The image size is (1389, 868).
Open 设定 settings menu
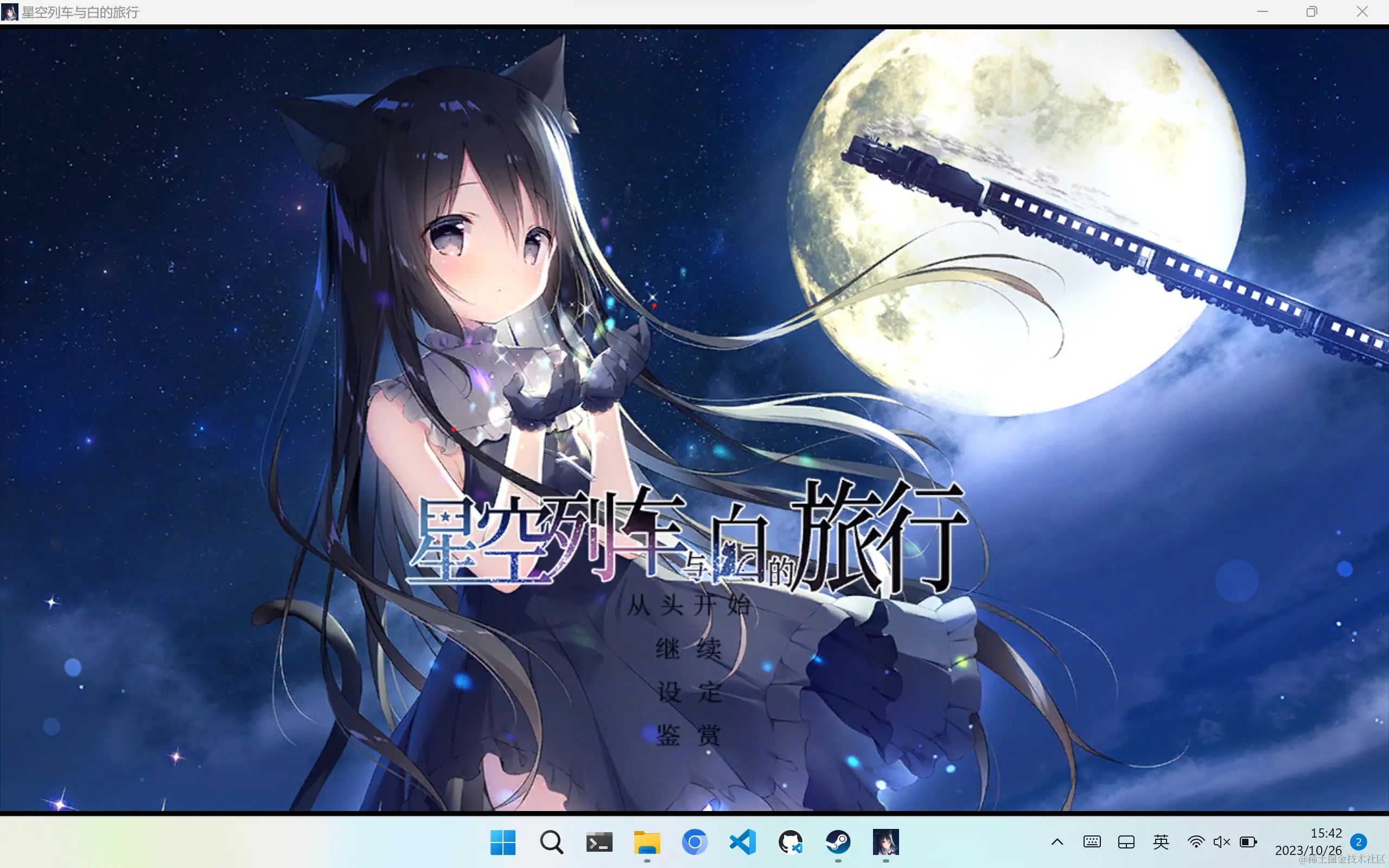pos(689,692)
